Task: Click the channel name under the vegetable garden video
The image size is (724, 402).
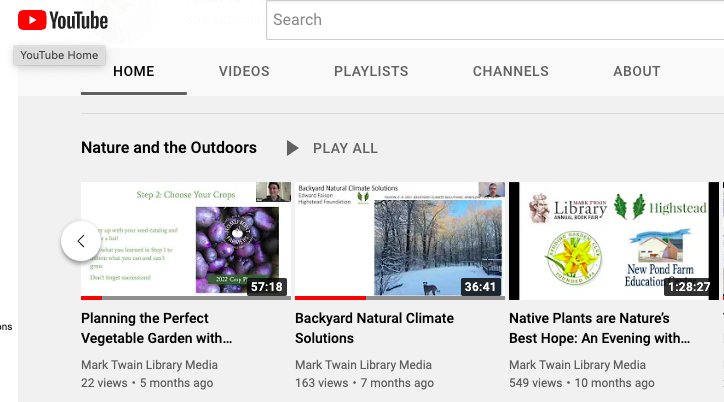Action: [x=149, y=365]
